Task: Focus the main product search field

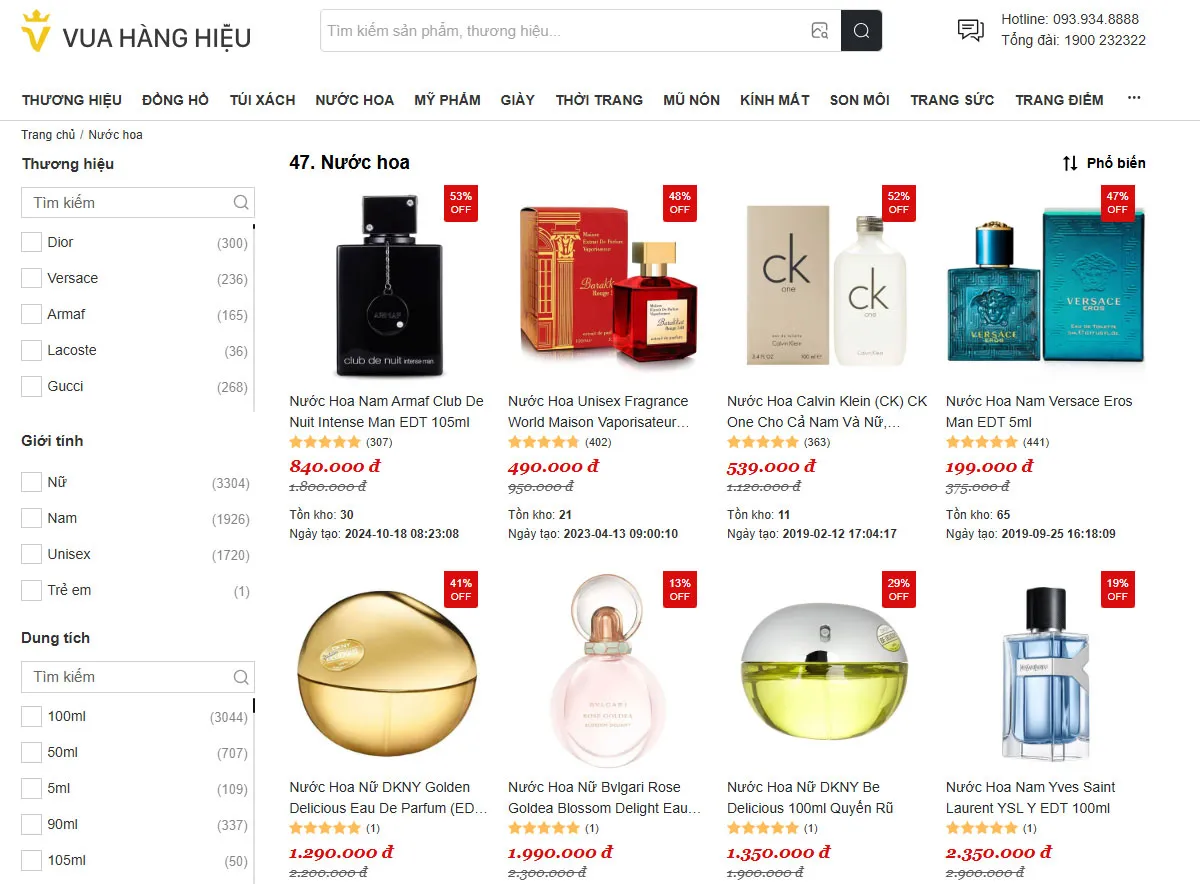Action: (x=565, y=31)
